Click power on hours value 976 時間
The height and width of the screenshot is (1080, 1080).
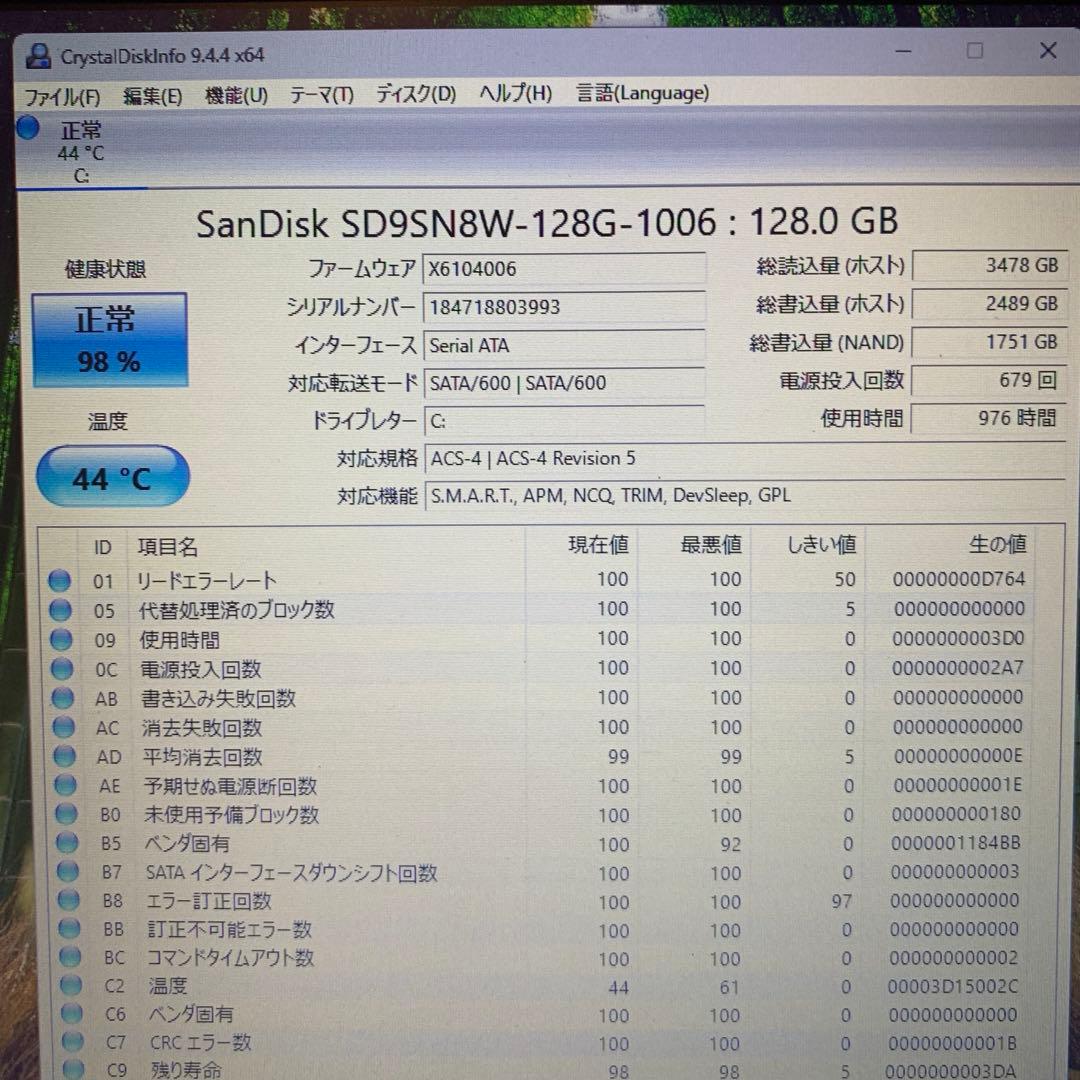(988, 418)
